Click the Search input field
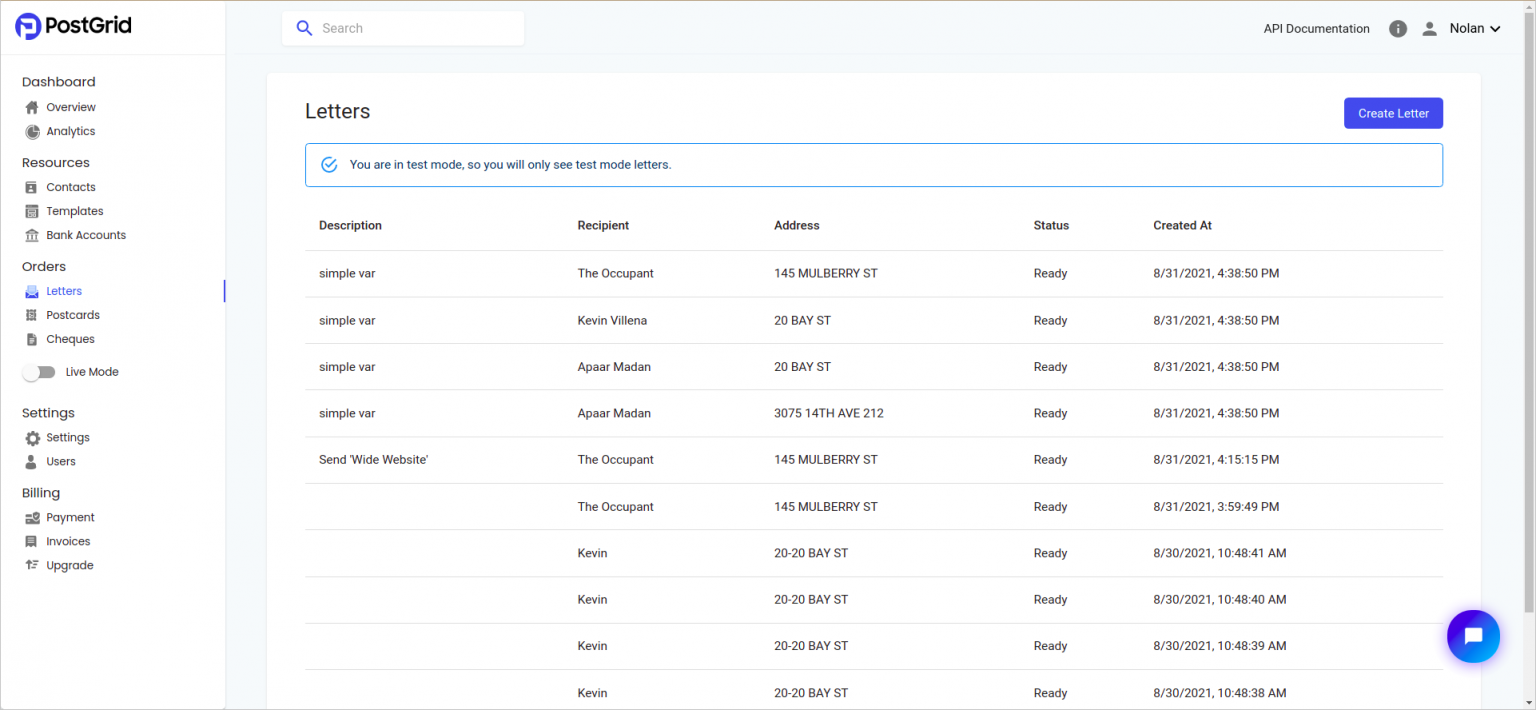The height and width of the screenshot is (710, 1536). click(x=403, y=28)
